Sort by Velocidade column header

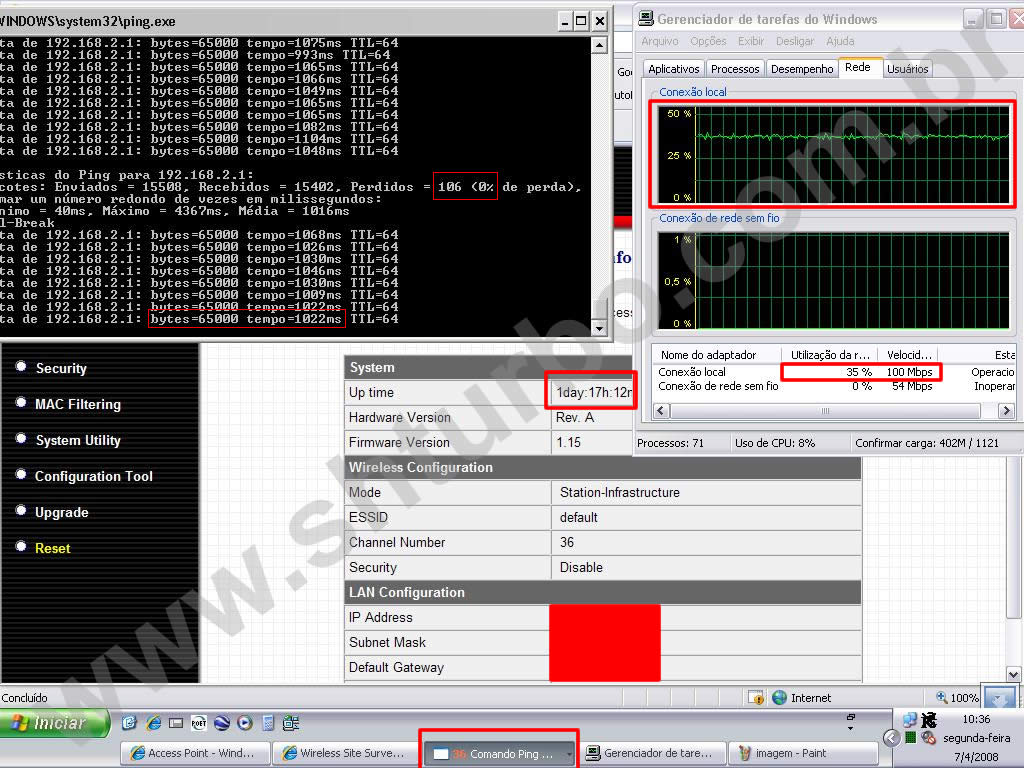point(909,355)
